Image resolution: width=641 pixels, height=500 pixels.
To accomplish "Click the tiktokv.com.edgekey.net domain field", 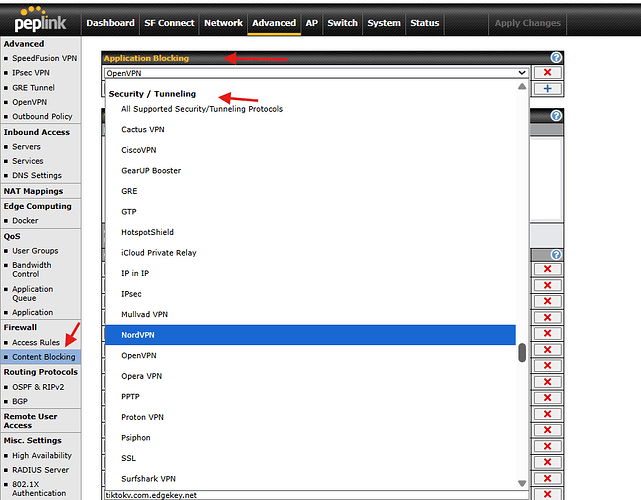I will click(316, 495).
